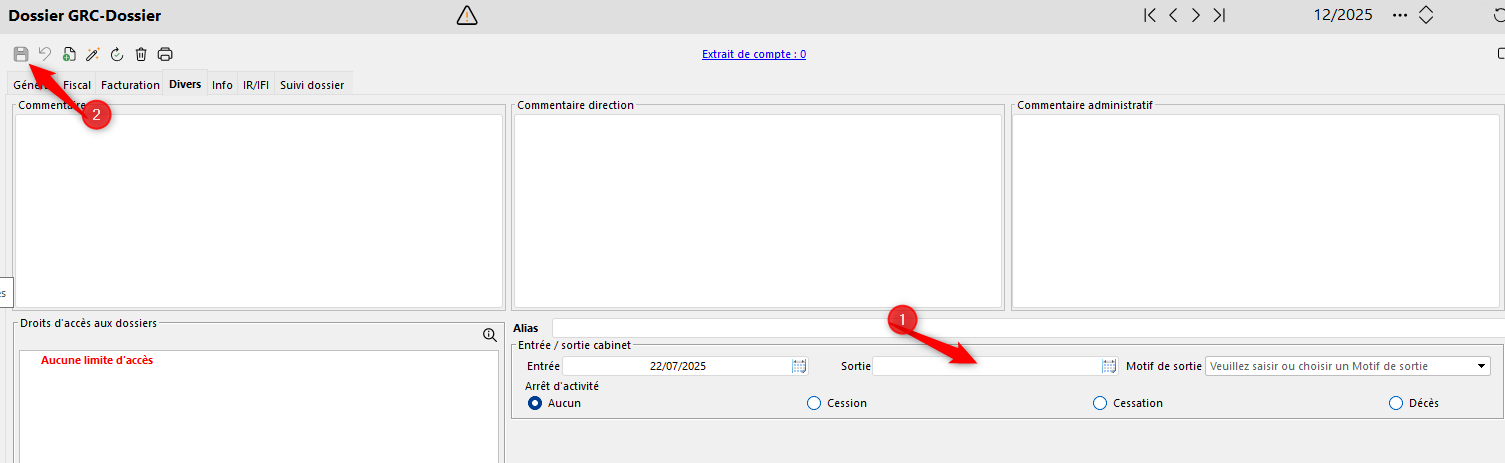1505x463 pixels.
Task: Click the magic wand toolbar icon
Action: pyautogui.click(x=93, y=54)
